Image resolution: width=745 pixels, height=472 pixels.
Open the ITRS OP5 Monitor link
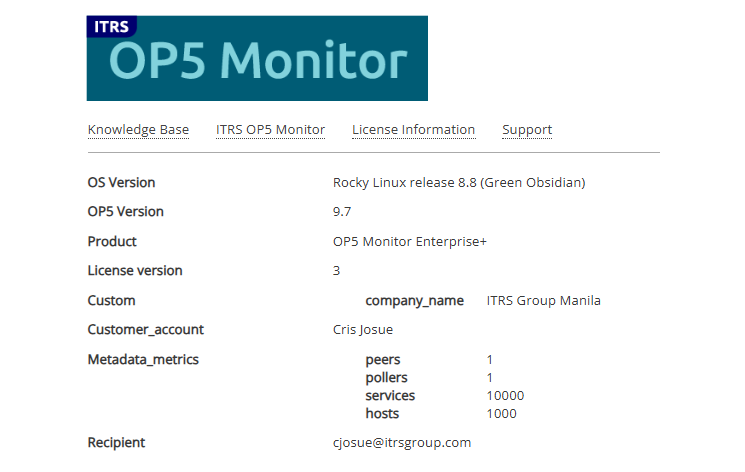[270, 130]
